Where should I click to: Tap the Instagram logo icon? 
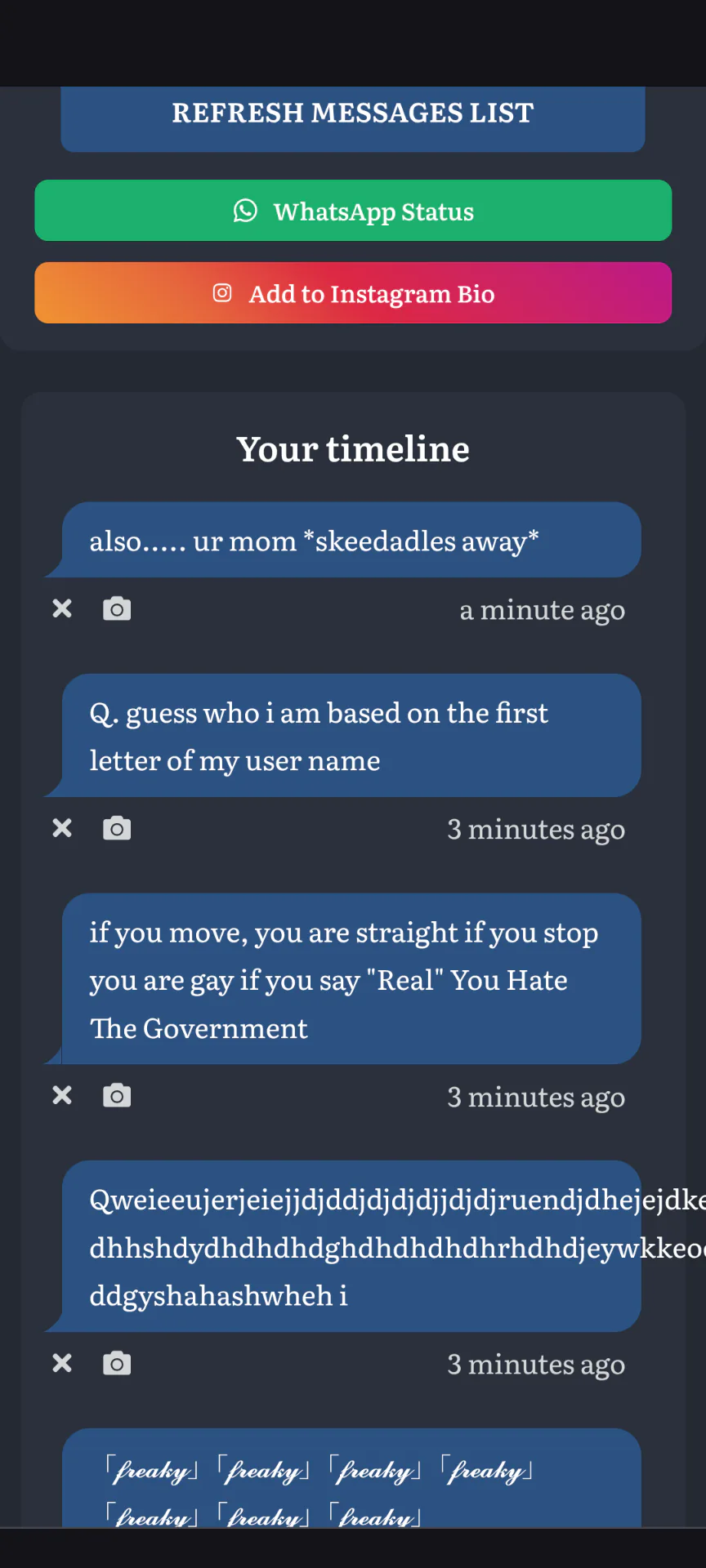point(222,292)
